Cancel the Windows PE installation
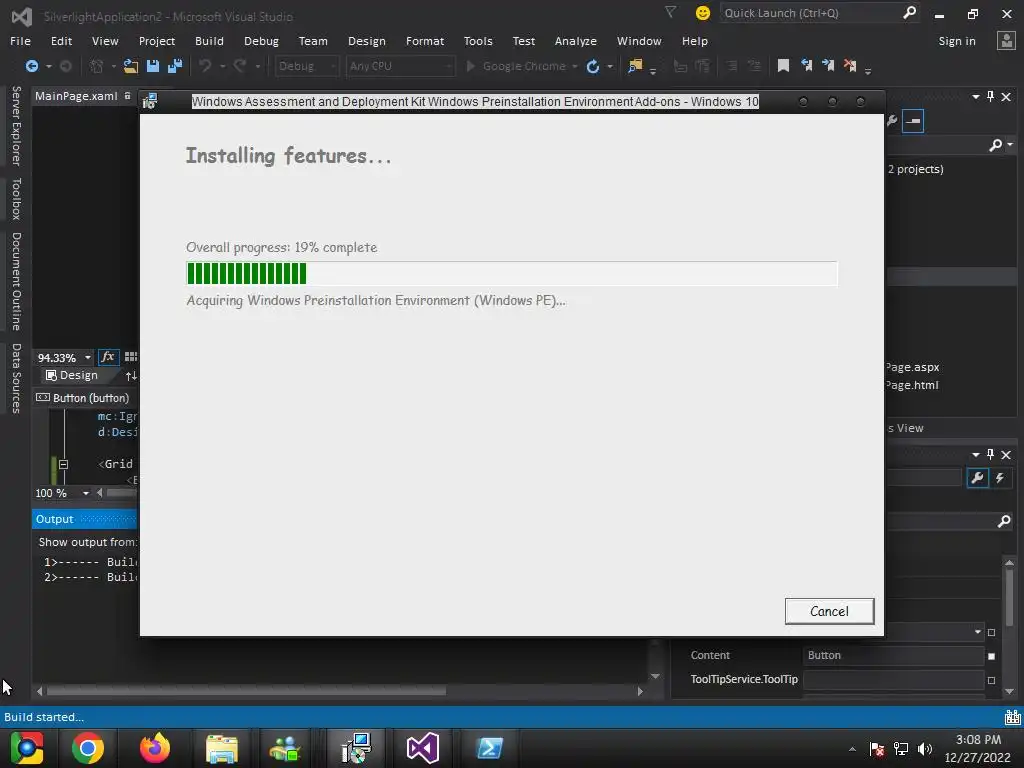The width and height of the screenshot is (1024, 768). click(x=829, y=611)
